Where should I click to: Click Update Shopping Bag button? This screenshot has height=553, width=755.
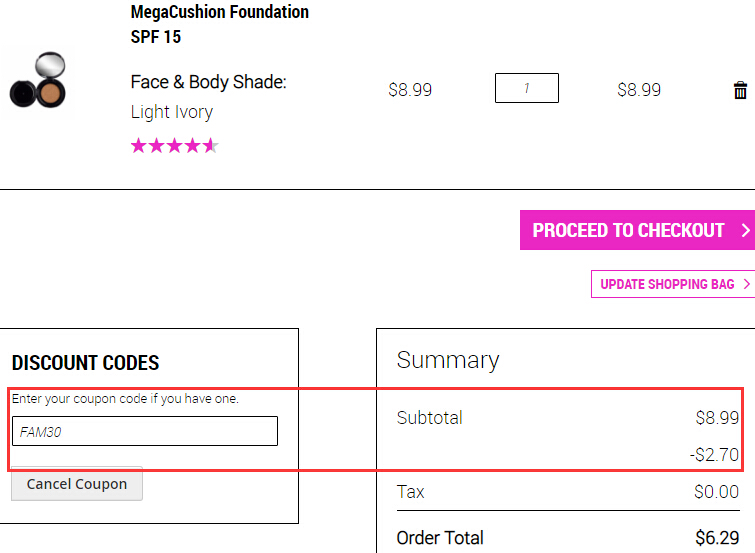click(x=673, y=284)
